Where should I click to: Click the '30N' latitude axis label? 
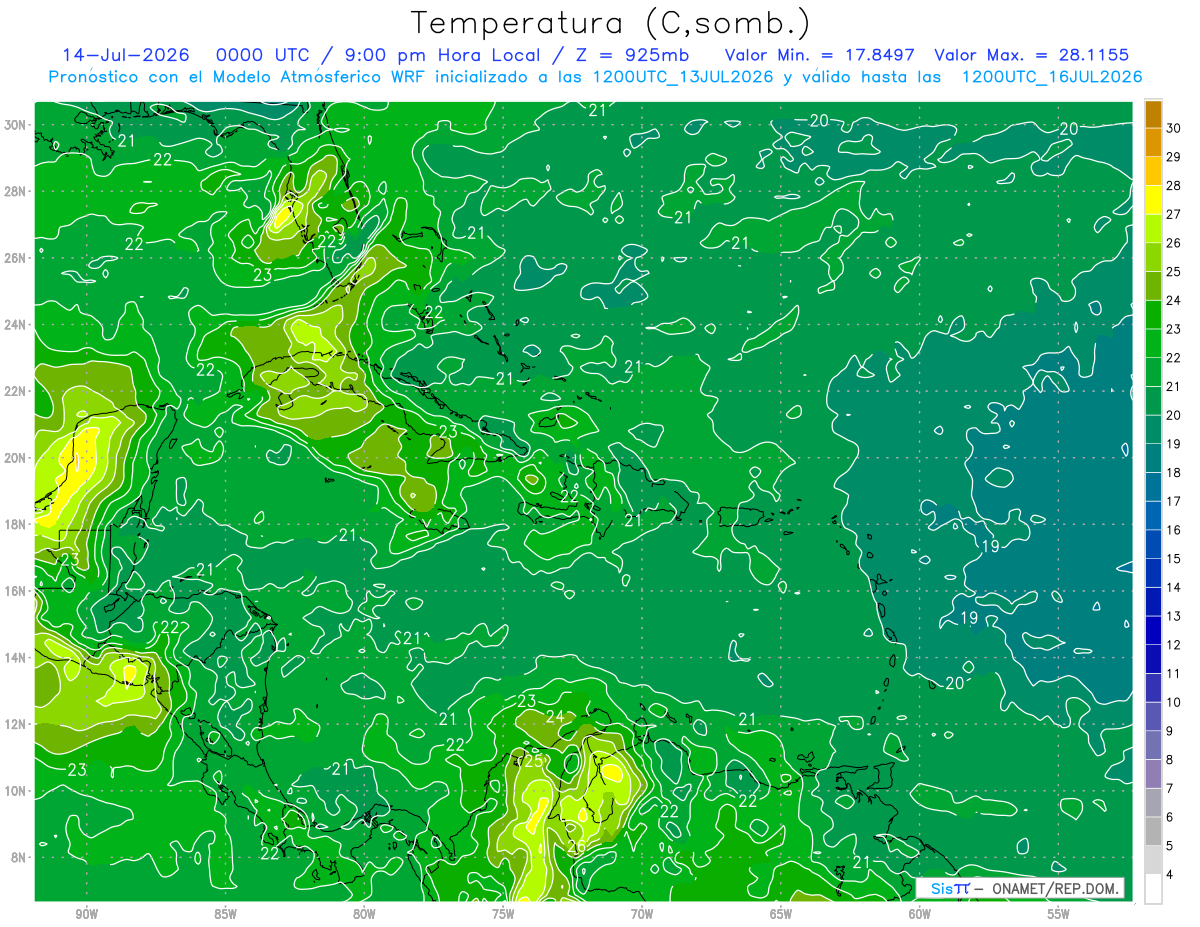tap(17, 125)
